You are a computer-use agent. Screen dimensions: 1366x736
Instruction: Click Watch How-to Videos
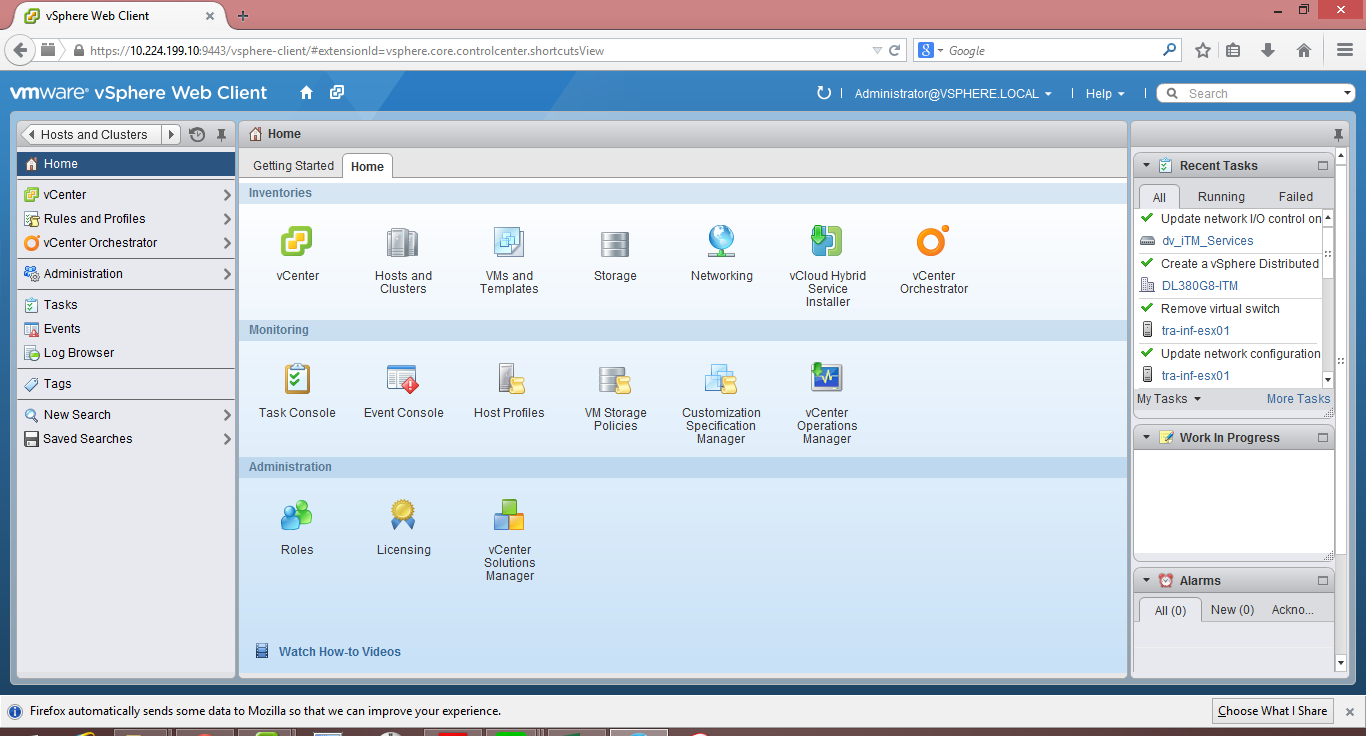coord(339,651)
